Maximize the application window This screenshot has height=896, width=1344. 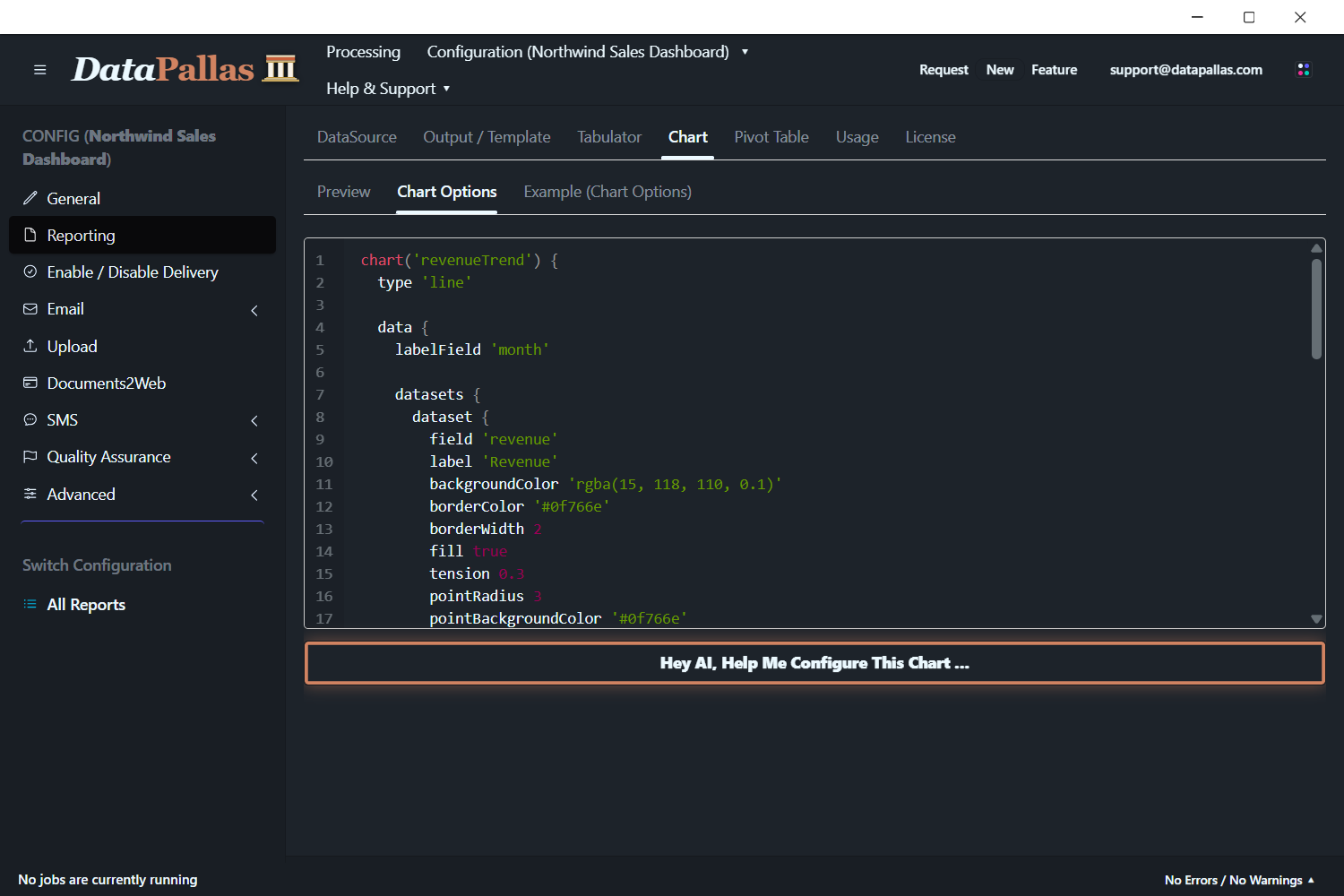coord(1249,17)
